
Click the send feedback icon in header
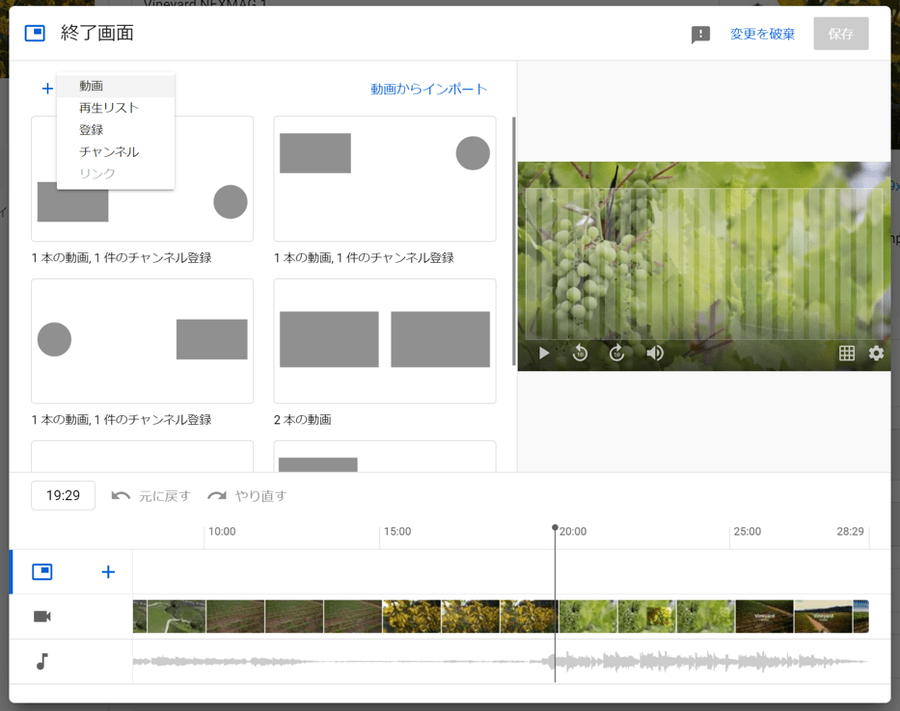(701, 34)
